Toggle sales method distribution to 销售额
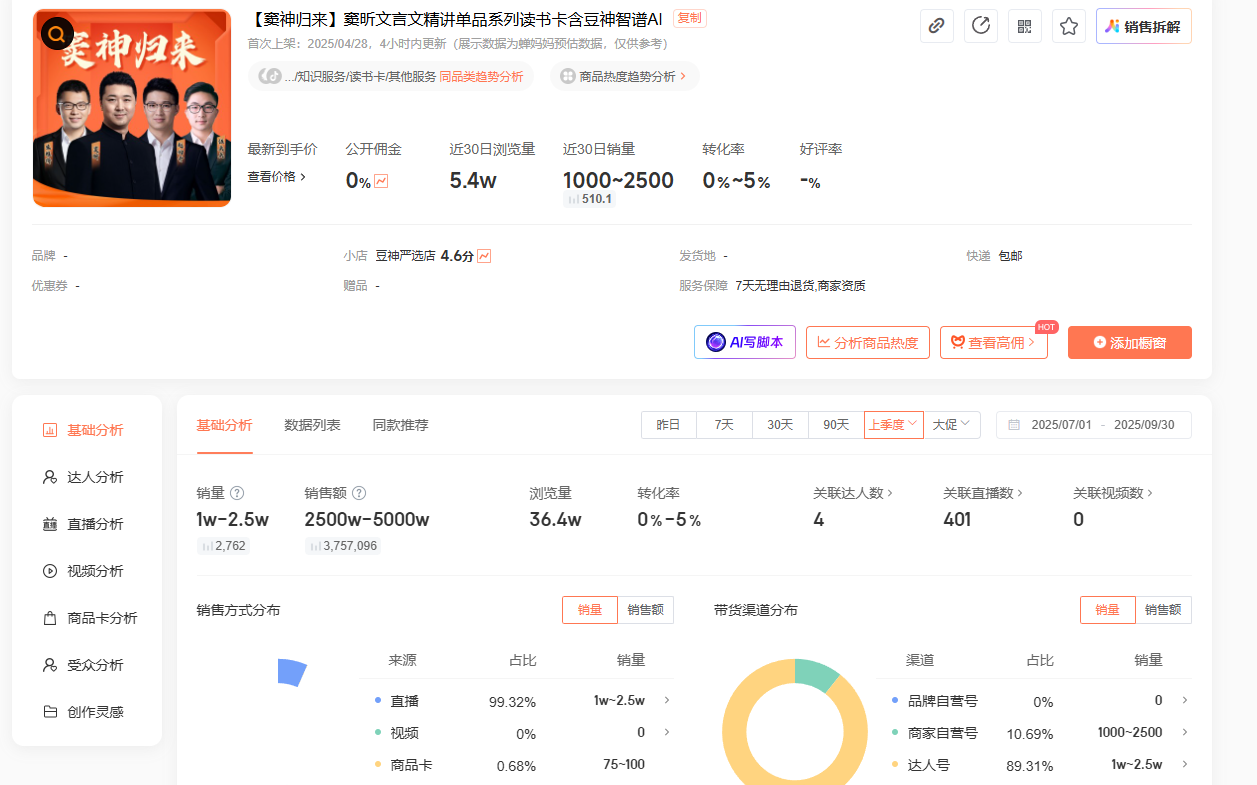The height and width of the screenshot is (785, 1257). coord(645,610)
